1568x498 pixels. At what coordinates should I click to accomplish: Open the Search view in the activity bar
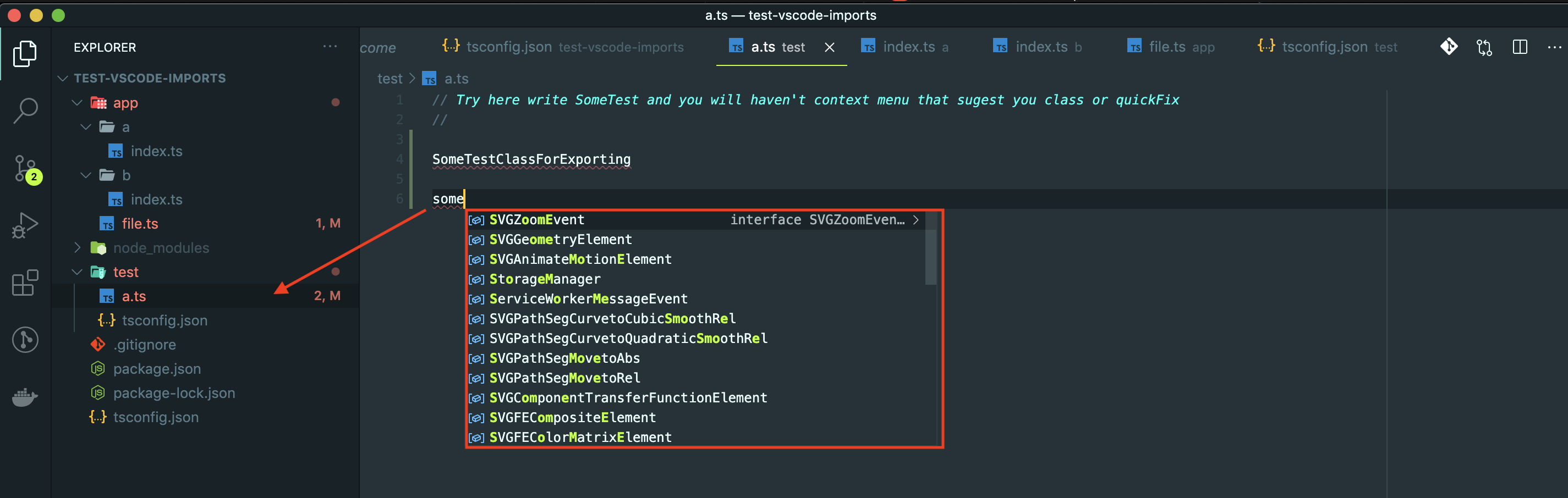(24, 110)
